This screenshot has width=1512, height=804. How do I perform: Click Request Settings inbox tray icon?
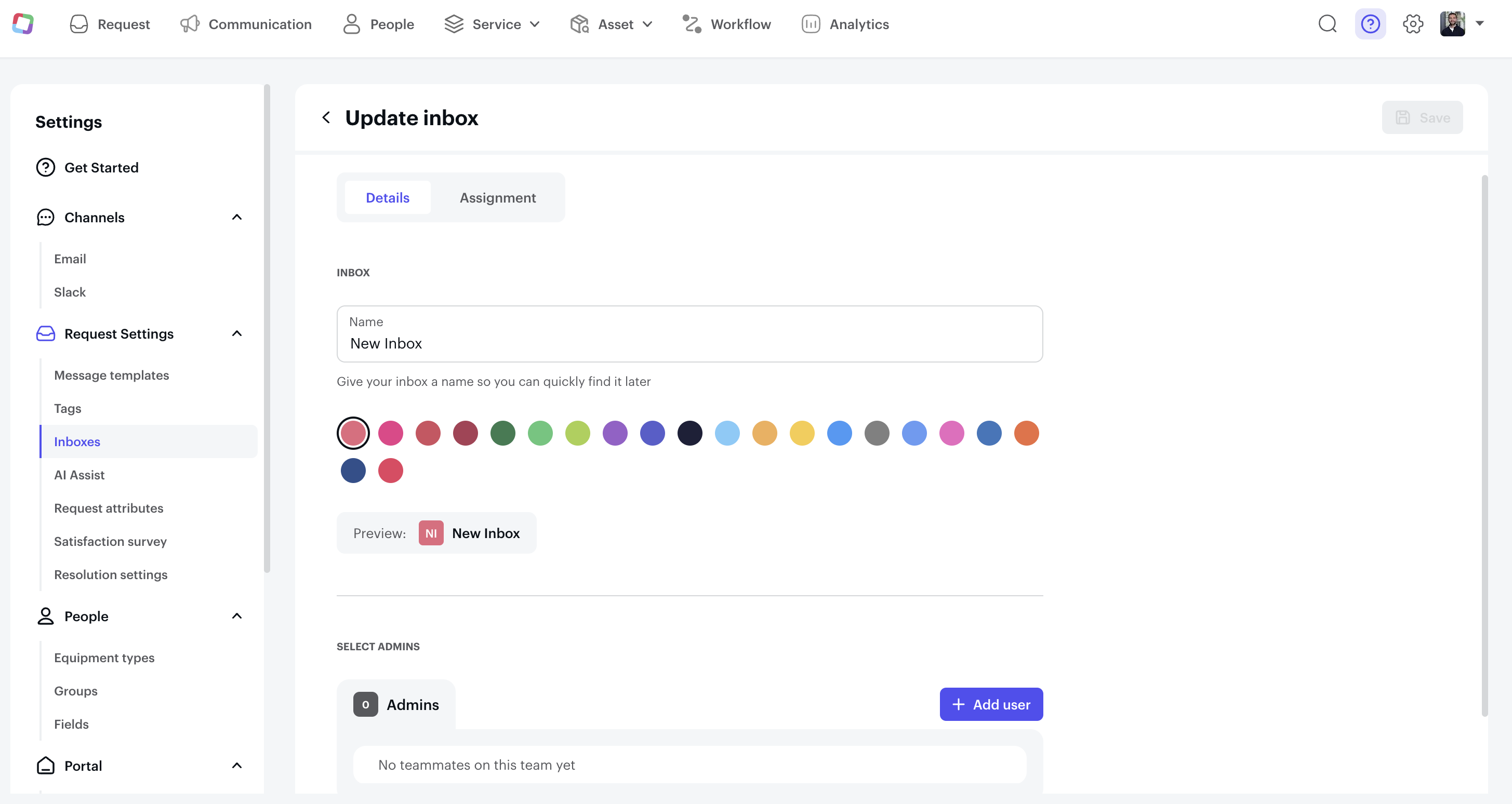tap(46, 333)
